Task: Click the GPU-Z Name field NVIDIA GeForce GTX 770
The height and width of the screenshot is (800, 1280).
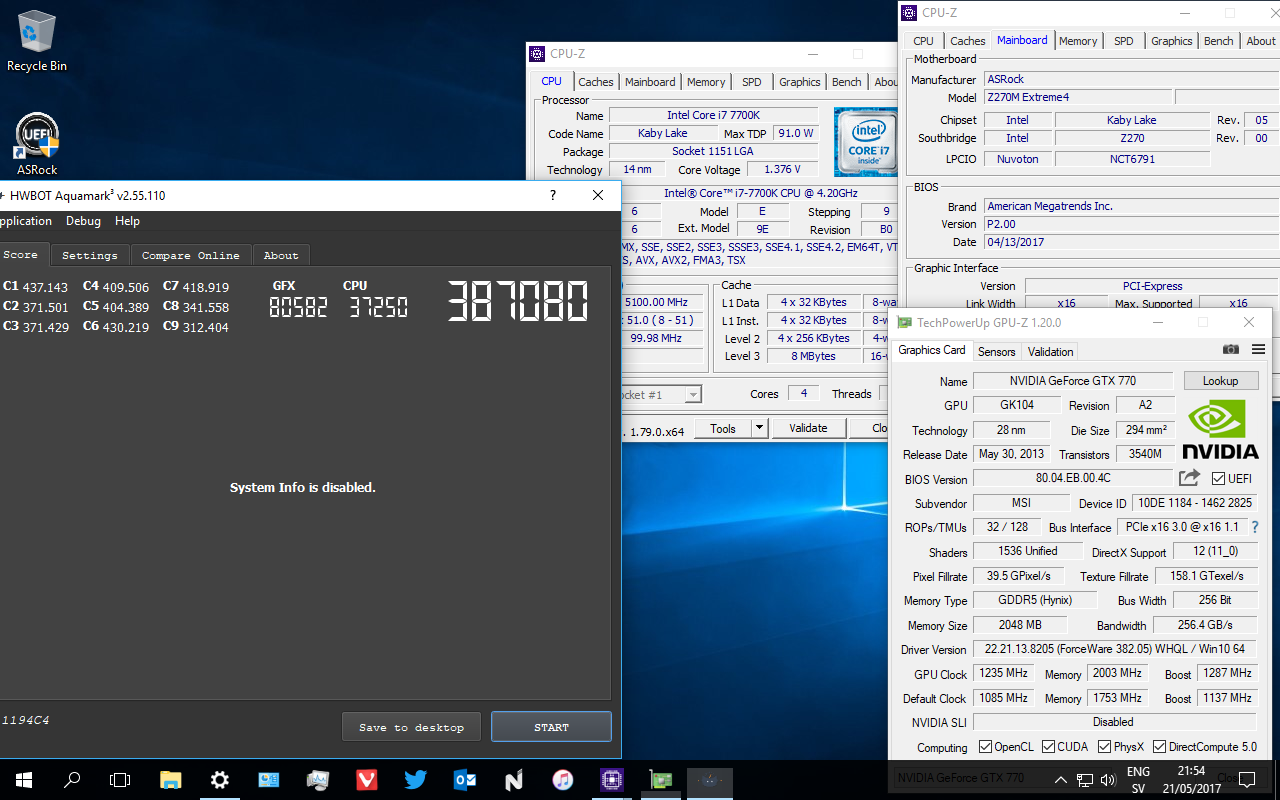Action: point(1074,381)
